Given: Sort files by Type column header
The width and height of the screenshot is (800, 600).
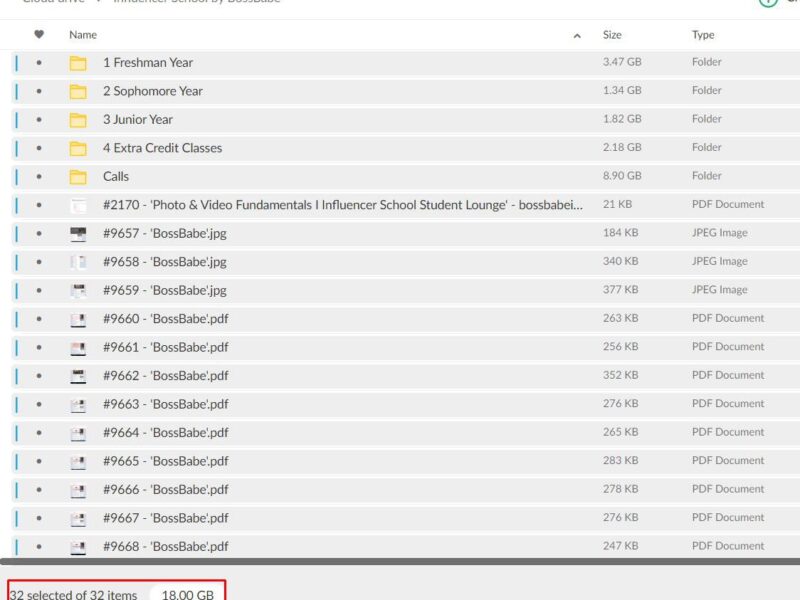Looking at the screenshot, I should pos(703,35).
